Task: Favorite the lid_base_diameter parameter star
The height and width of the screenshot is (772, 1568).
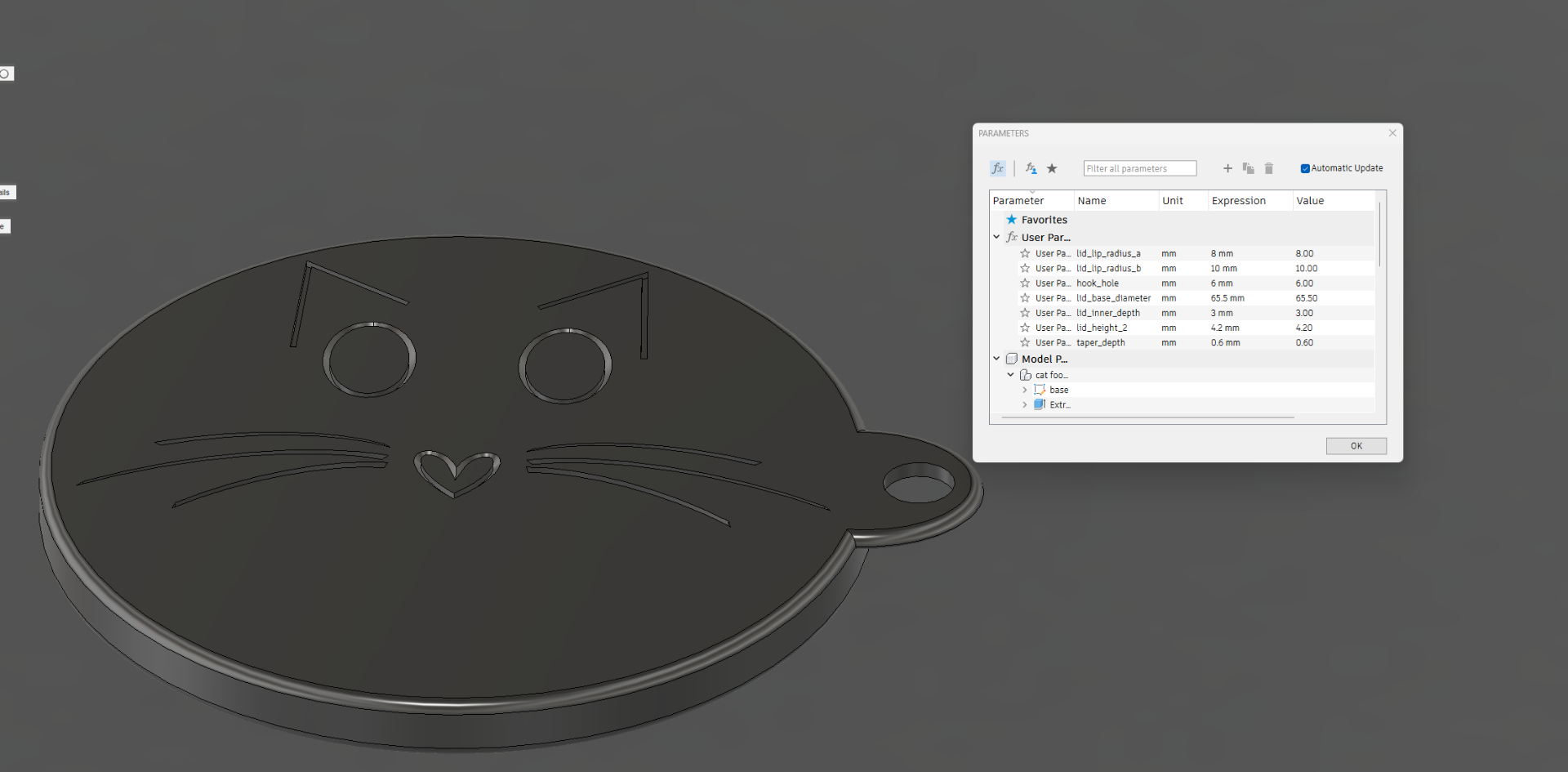Action: pyautogui.click(x=1025, y=298)
